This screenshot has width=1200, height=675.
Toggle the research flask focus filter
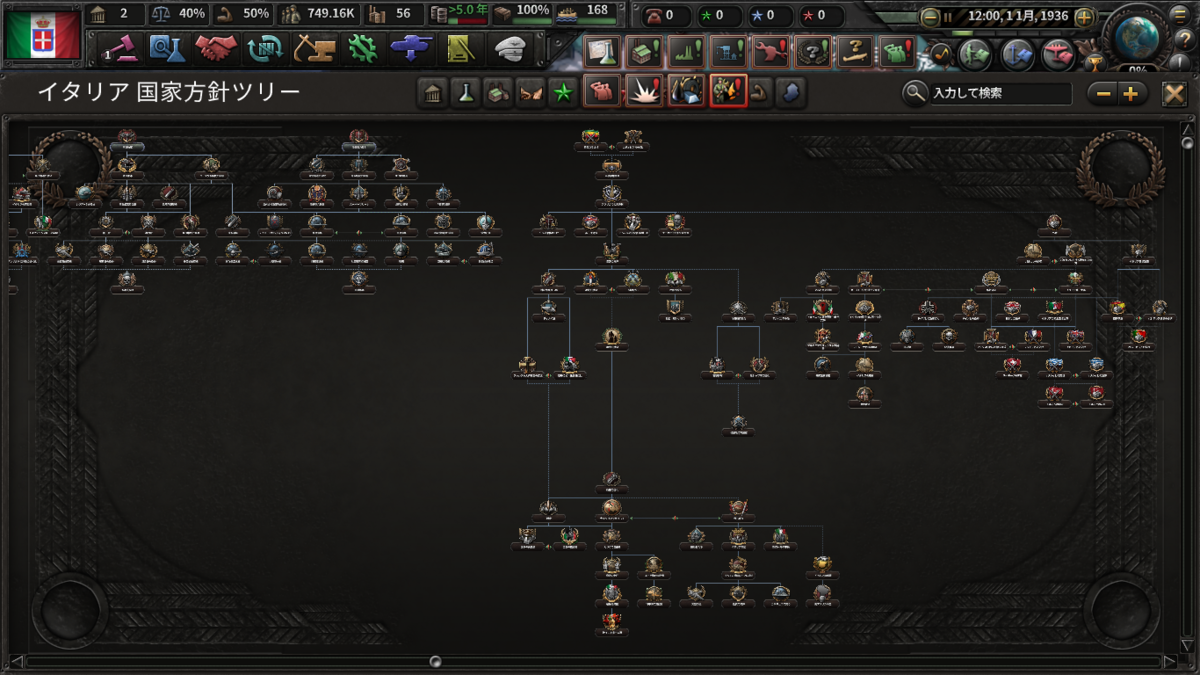(x=465, y=93)
